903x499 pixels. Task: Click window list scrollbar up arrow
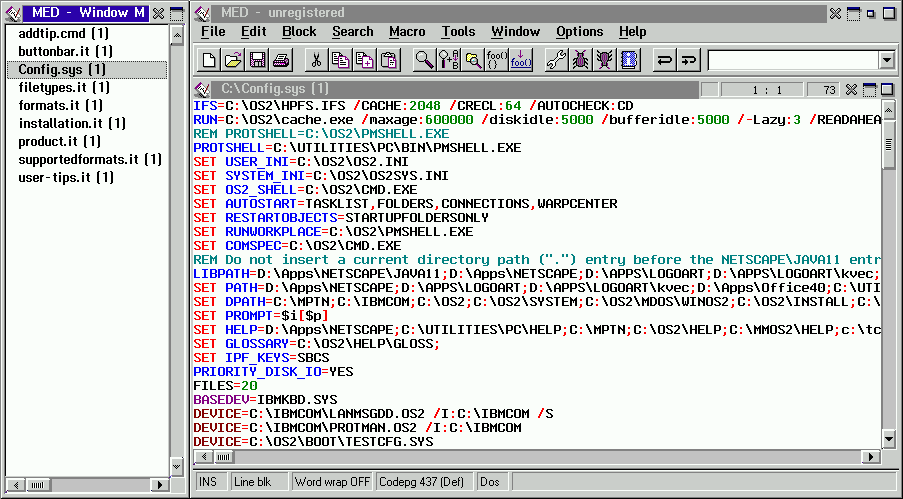click(x=177, y=36)
